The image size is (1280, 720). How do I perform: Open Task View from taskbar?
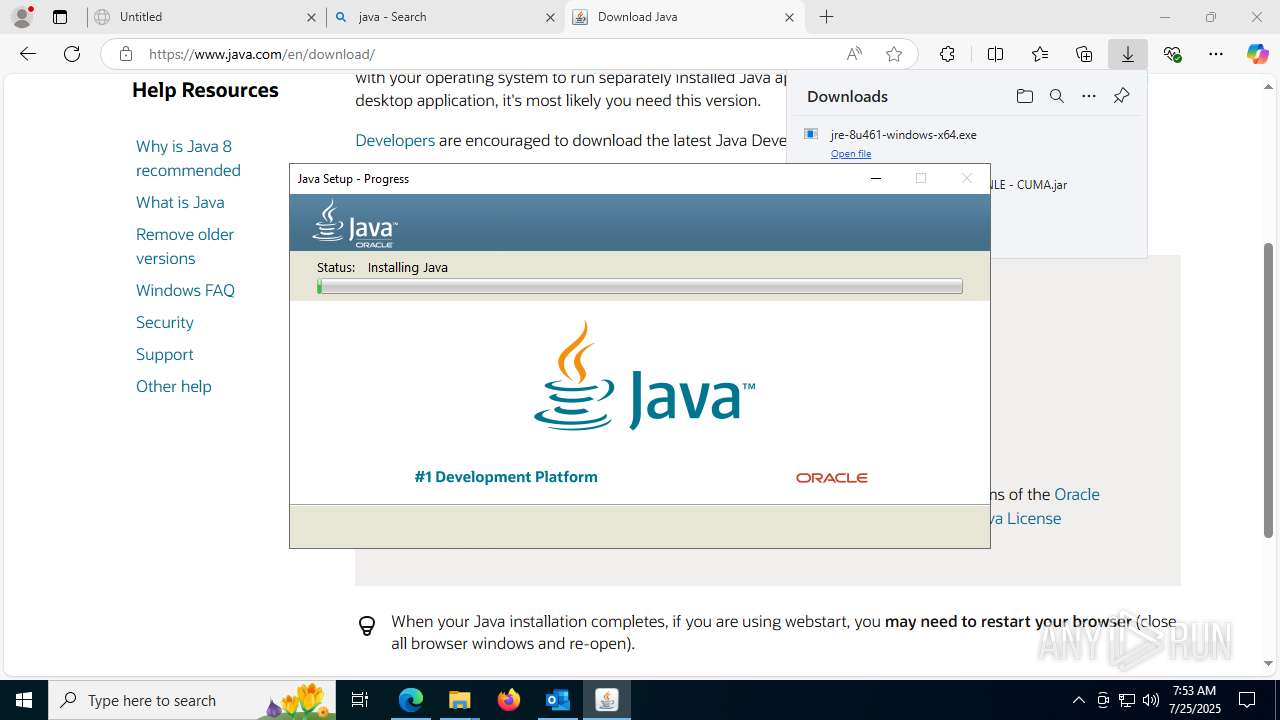[x=361, y=700]
